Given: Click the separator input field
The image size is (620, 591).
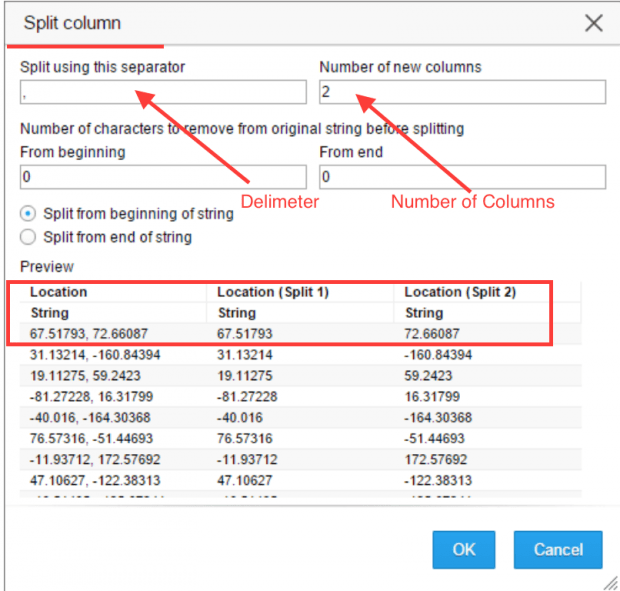Looking at the screenshot, I should [x=163, y=92].
